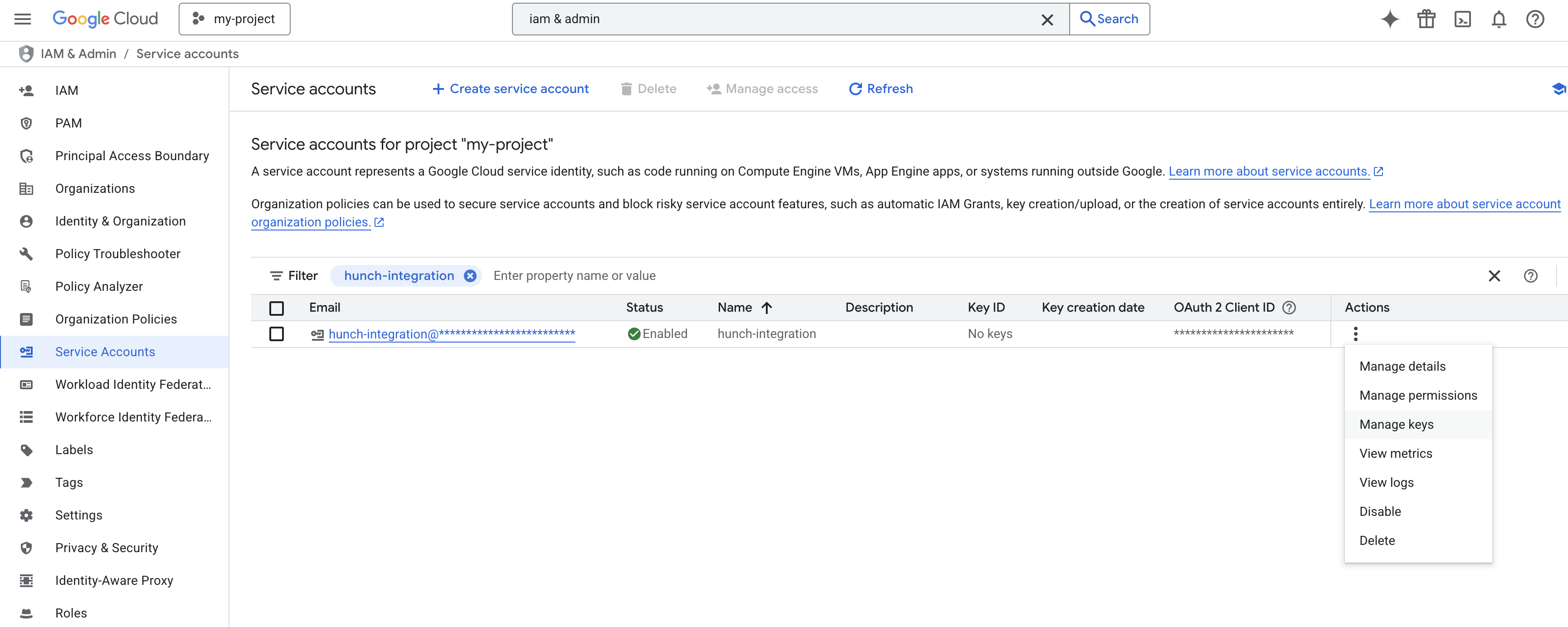Click the free trial gift icon
Screen dimensions: 1568x627
(1426, 19)
